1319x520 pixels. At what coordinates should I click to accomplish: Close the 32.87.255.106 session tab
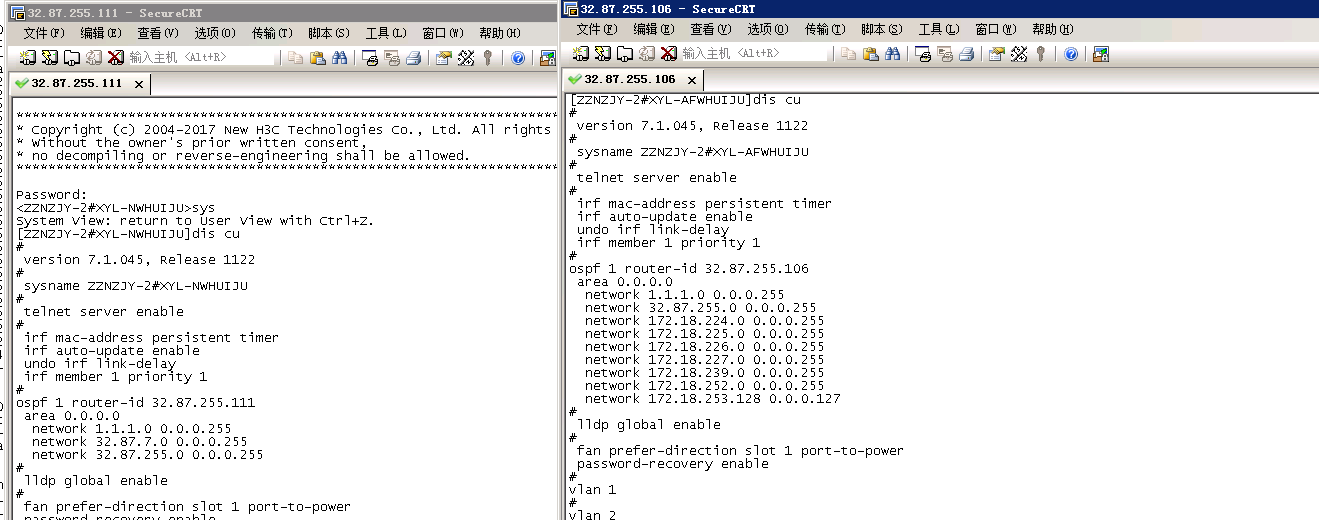coord(692,80)
